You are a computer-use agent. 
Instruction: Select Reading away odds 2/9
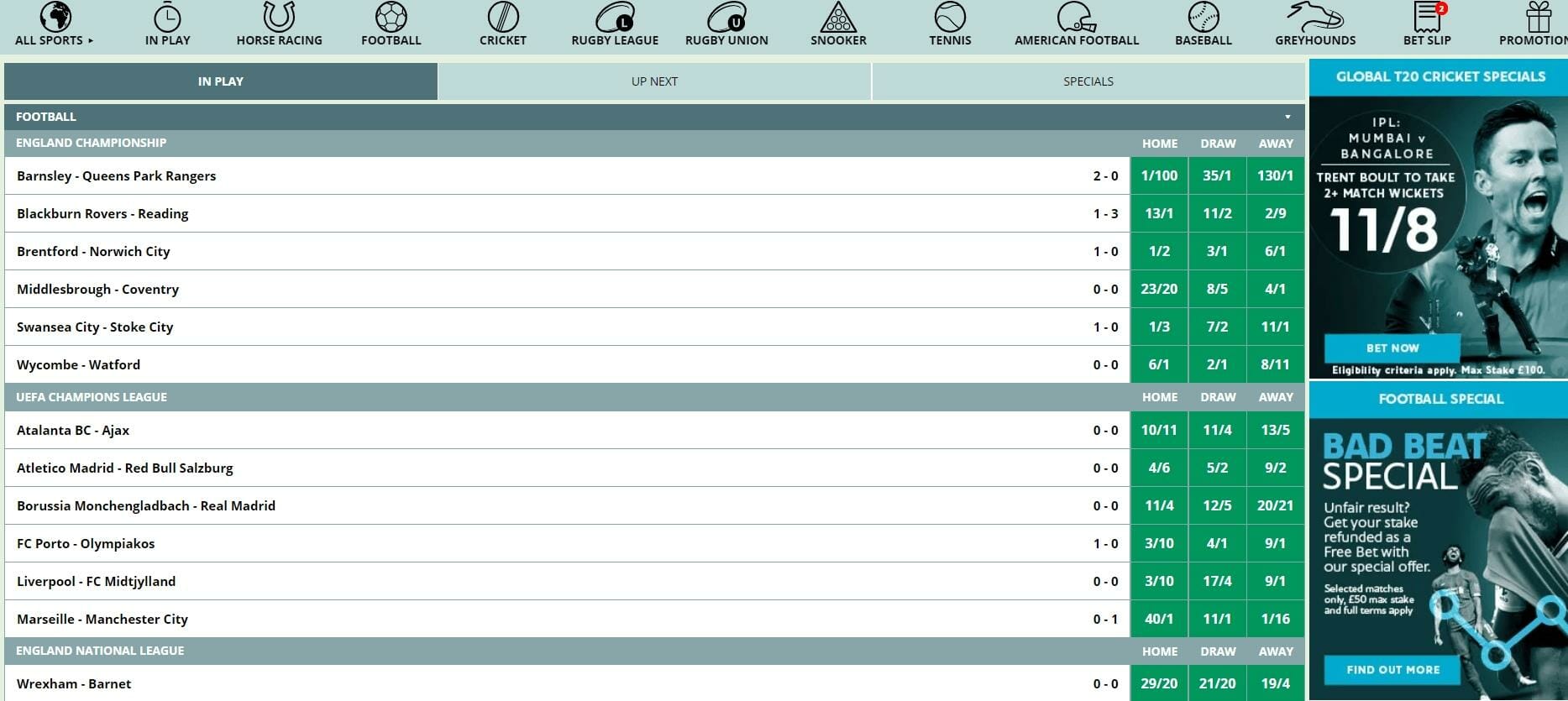(1275, 213)
